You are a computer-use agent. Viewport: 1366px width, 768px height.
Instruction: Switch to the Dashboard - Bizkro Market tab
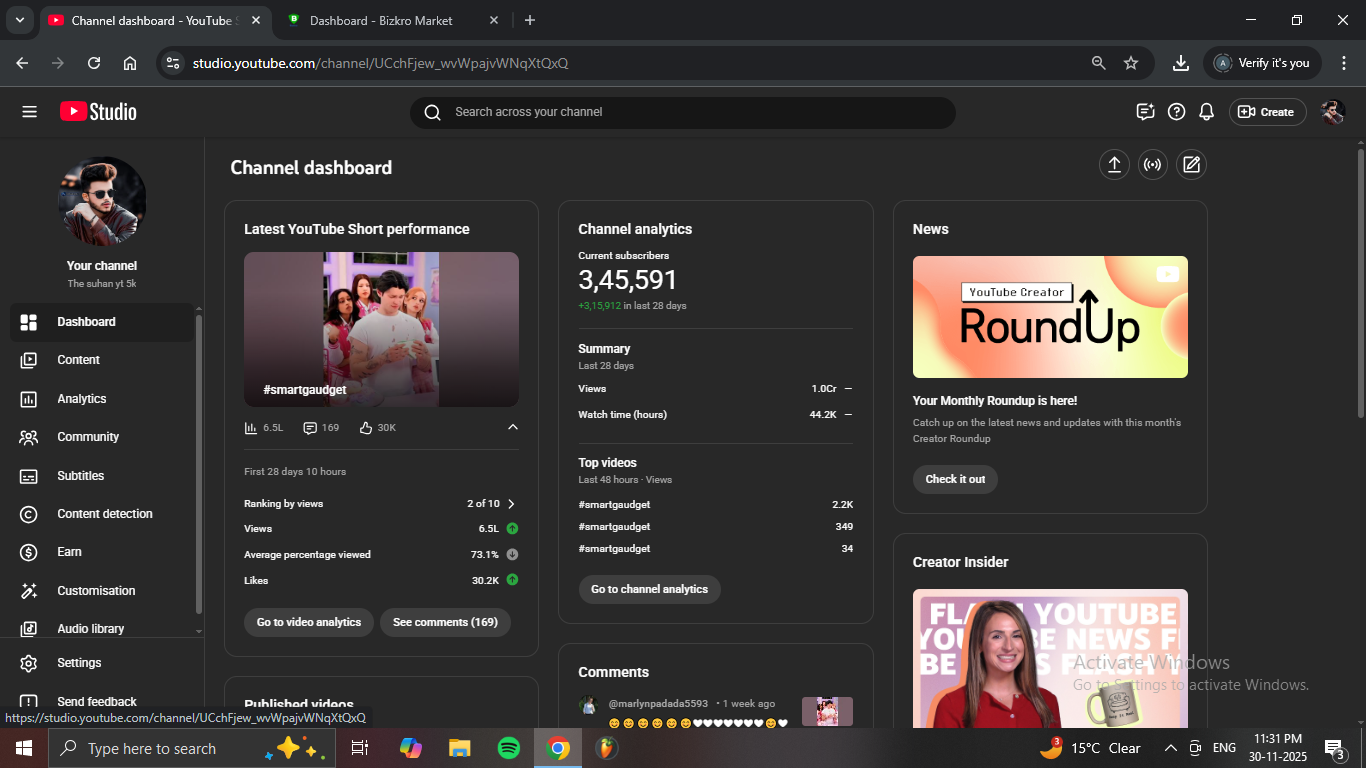(x=380, y=20)
